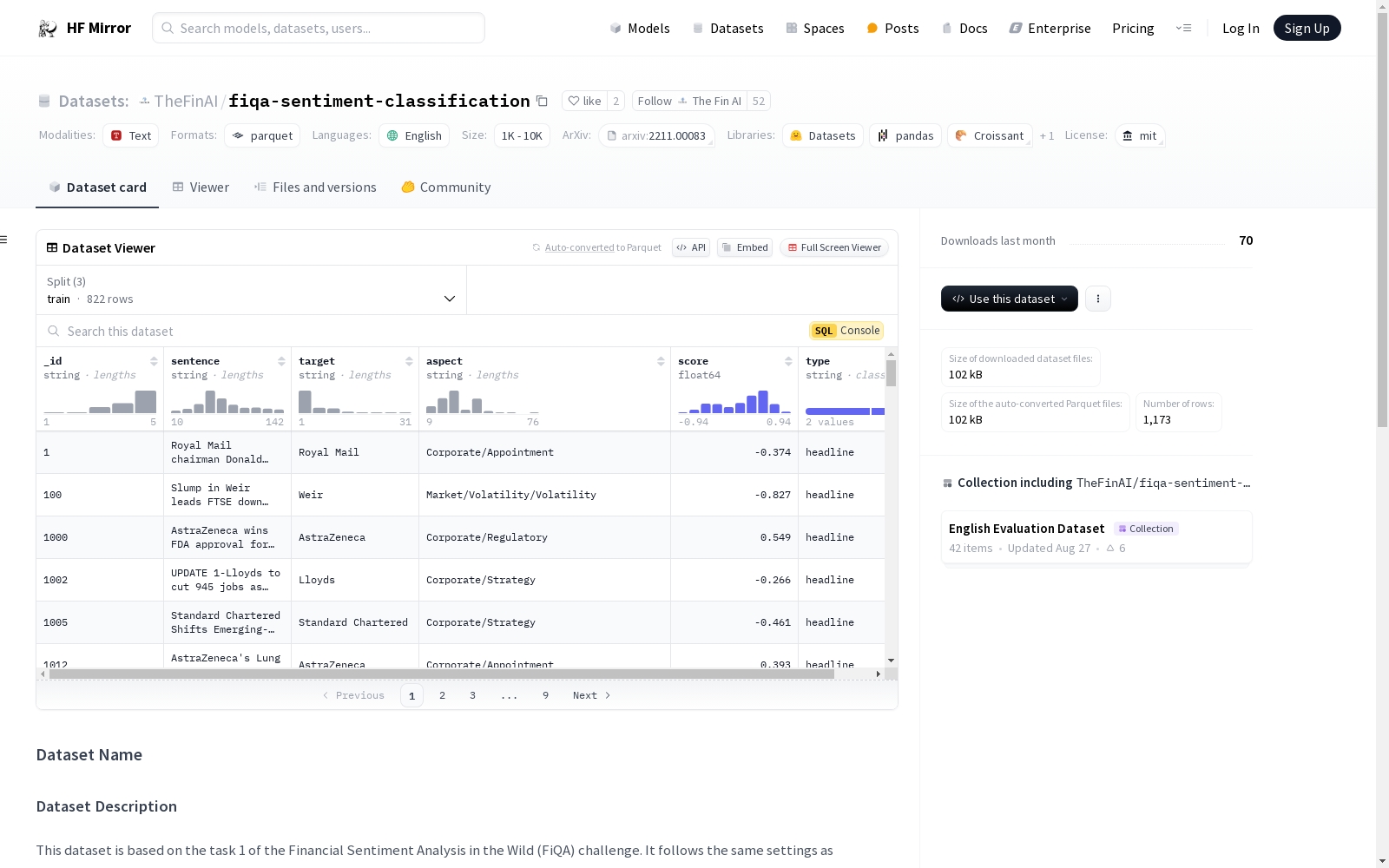This screenshot has width=1389, height=868.
Task: Switch to the Dataset card tab
Action: click(x=97, y=187)
